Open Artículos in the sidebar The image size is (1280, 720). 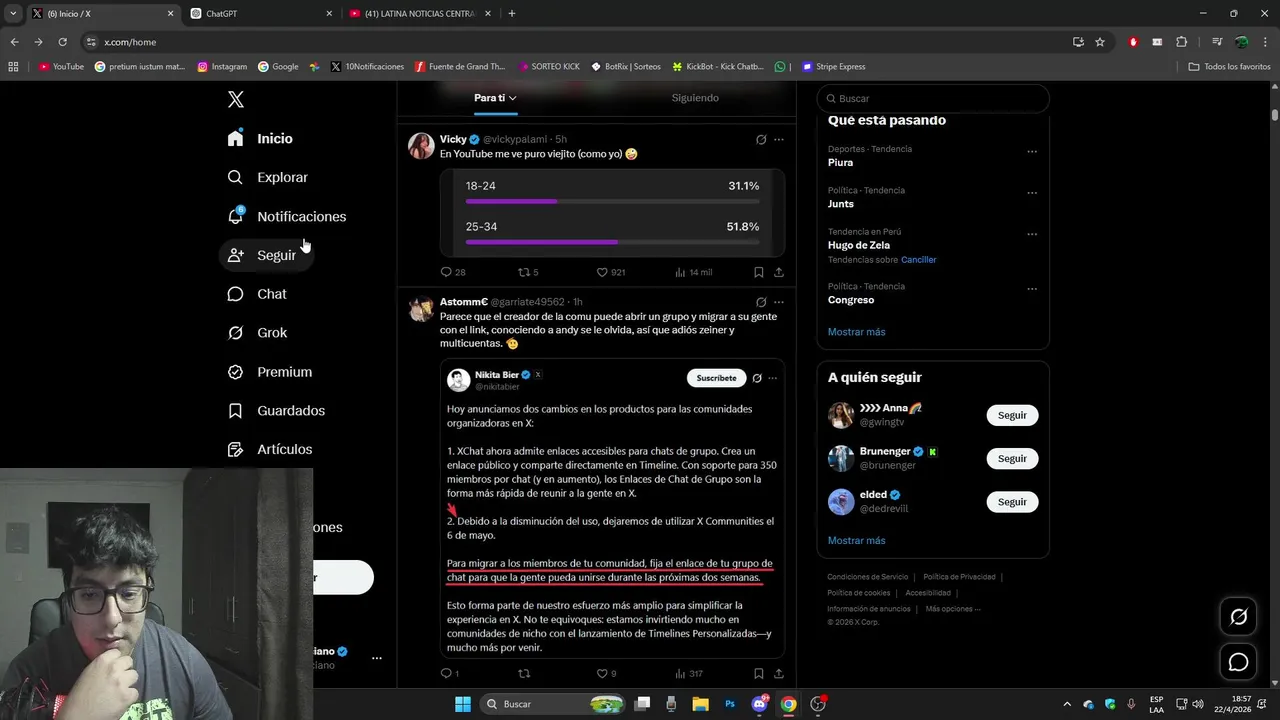pos(270,450)
